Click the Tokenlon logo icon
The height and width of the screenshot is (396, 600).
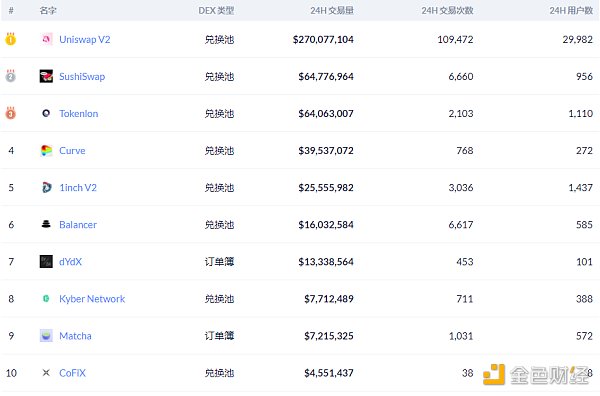(x=46, y=113)
